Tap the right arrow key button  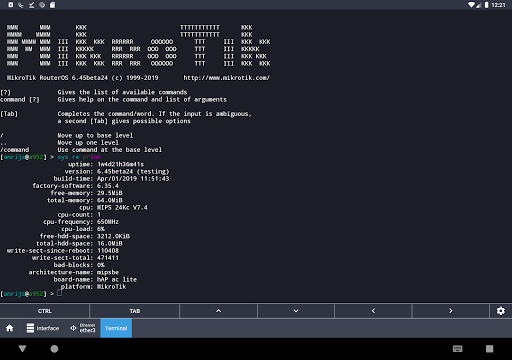(x=450, y=311)
